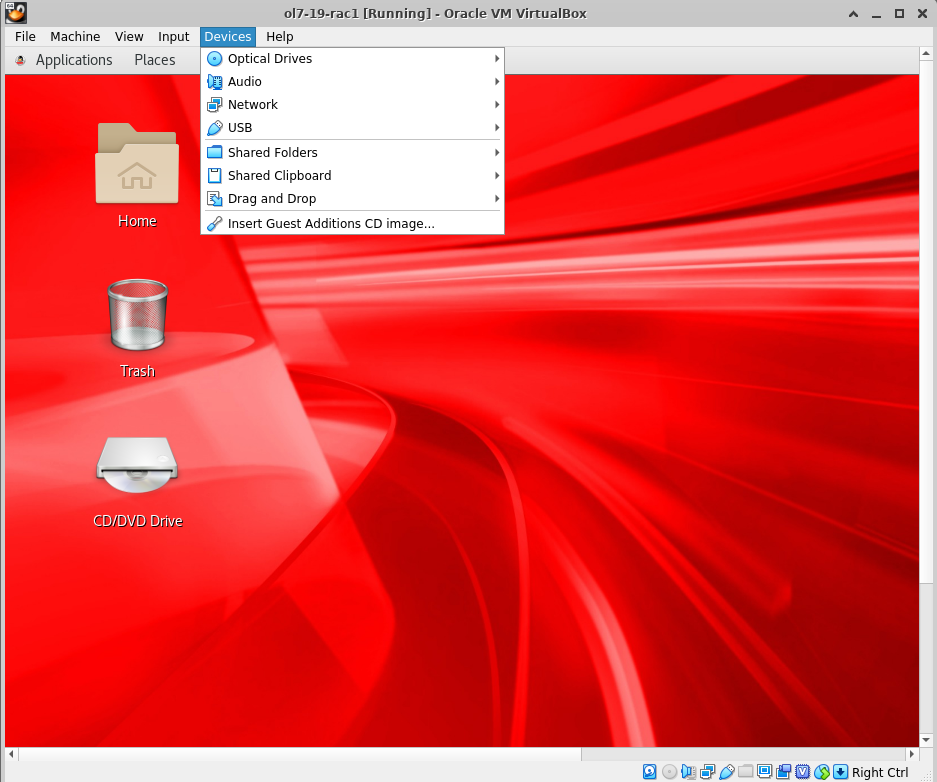Open the Input menu
Image resolution: width=937 pixels, height=782 pixels.
tap(173, 36)
